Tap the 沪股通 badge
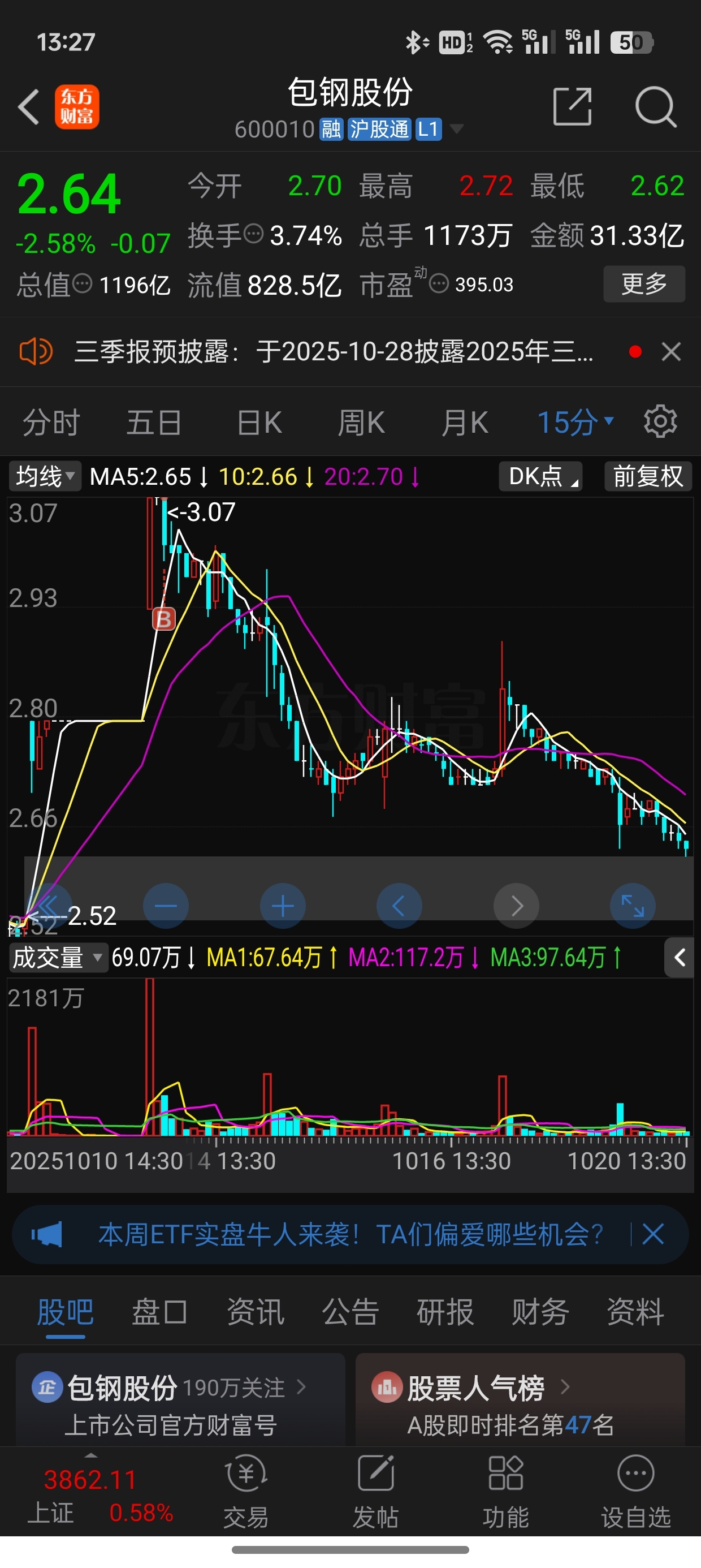The height and width of the screenshot is (1568, 701). [380, 129]
